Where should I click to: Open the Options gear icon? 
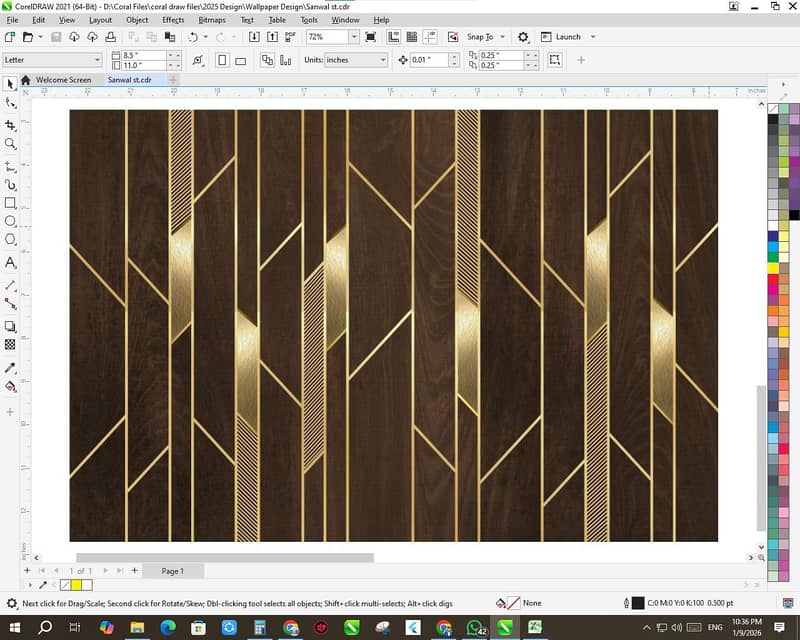pyautogui.click(x=523, y=37)
